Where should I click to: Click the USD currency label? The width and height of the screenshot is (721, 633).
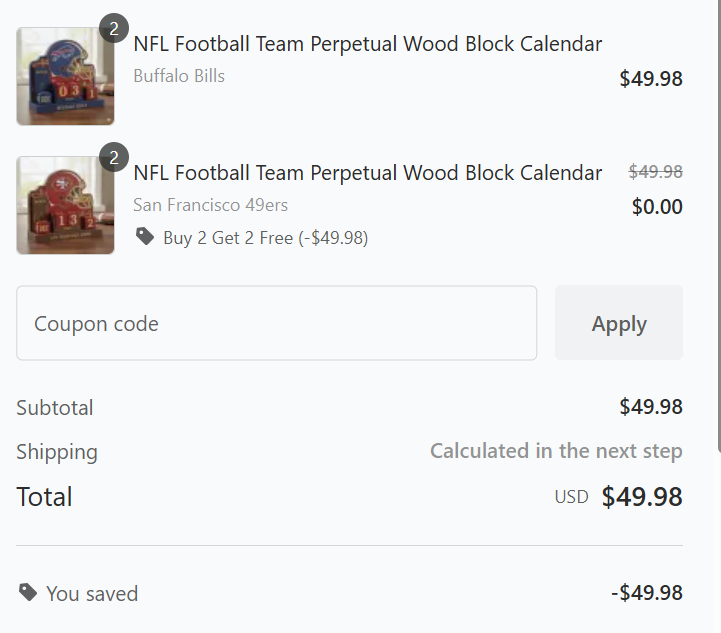tap(571, 497)
